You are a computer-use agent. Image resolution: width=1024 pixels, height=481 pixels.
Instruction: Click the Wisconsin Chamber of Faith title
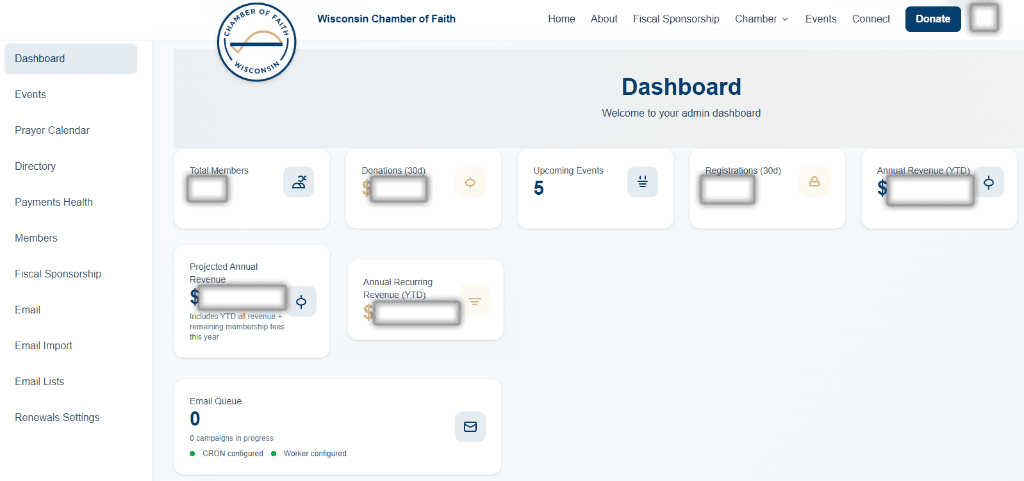[387, 19]
